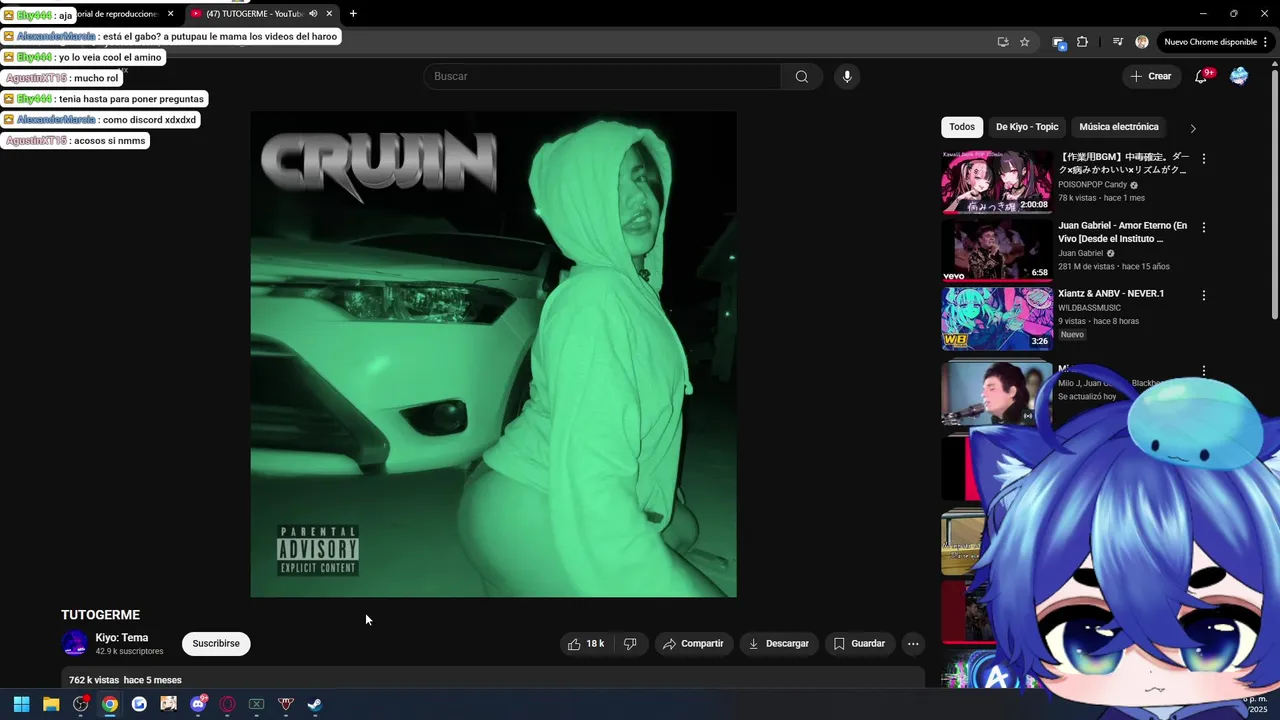Install app using the address bar install icon

(x=1002, y=42)
